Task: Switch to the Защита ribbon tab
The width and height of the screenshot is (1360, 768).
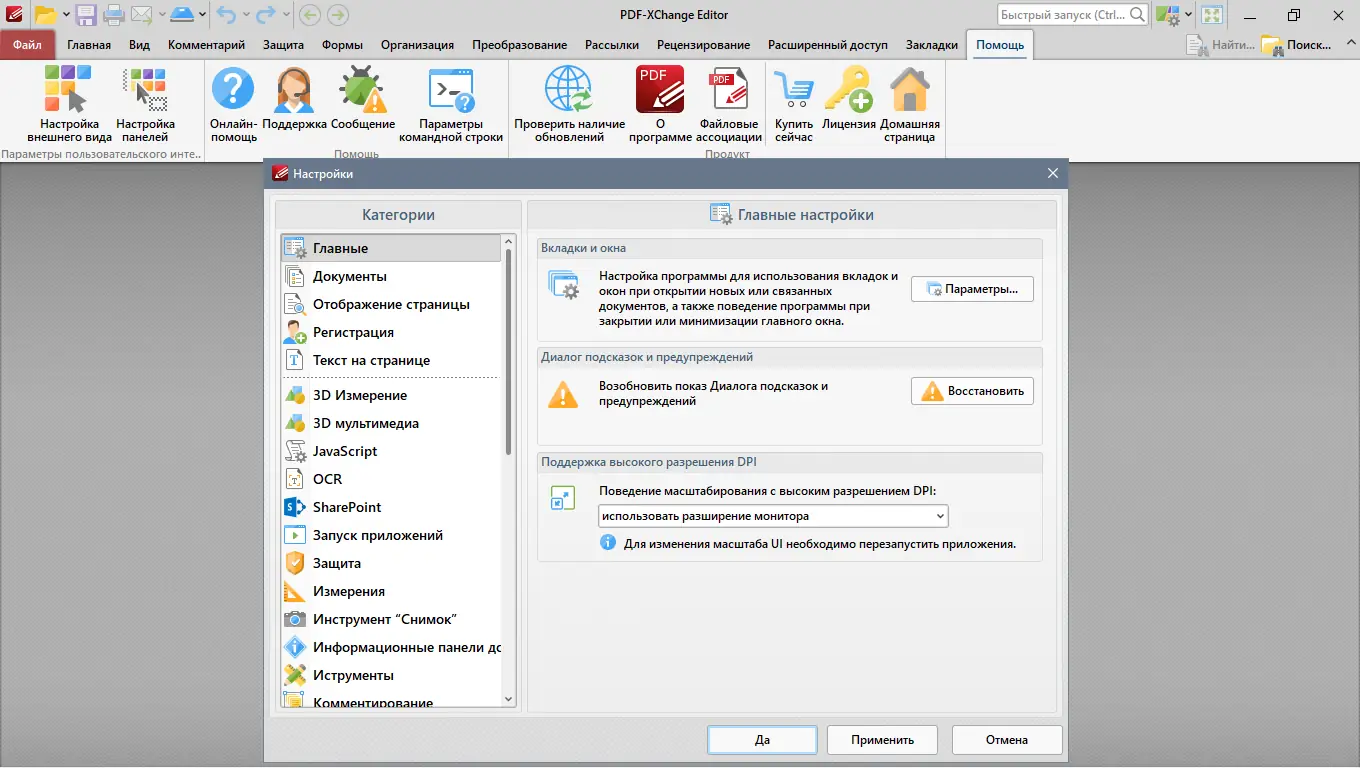Action: coord(284,45)
